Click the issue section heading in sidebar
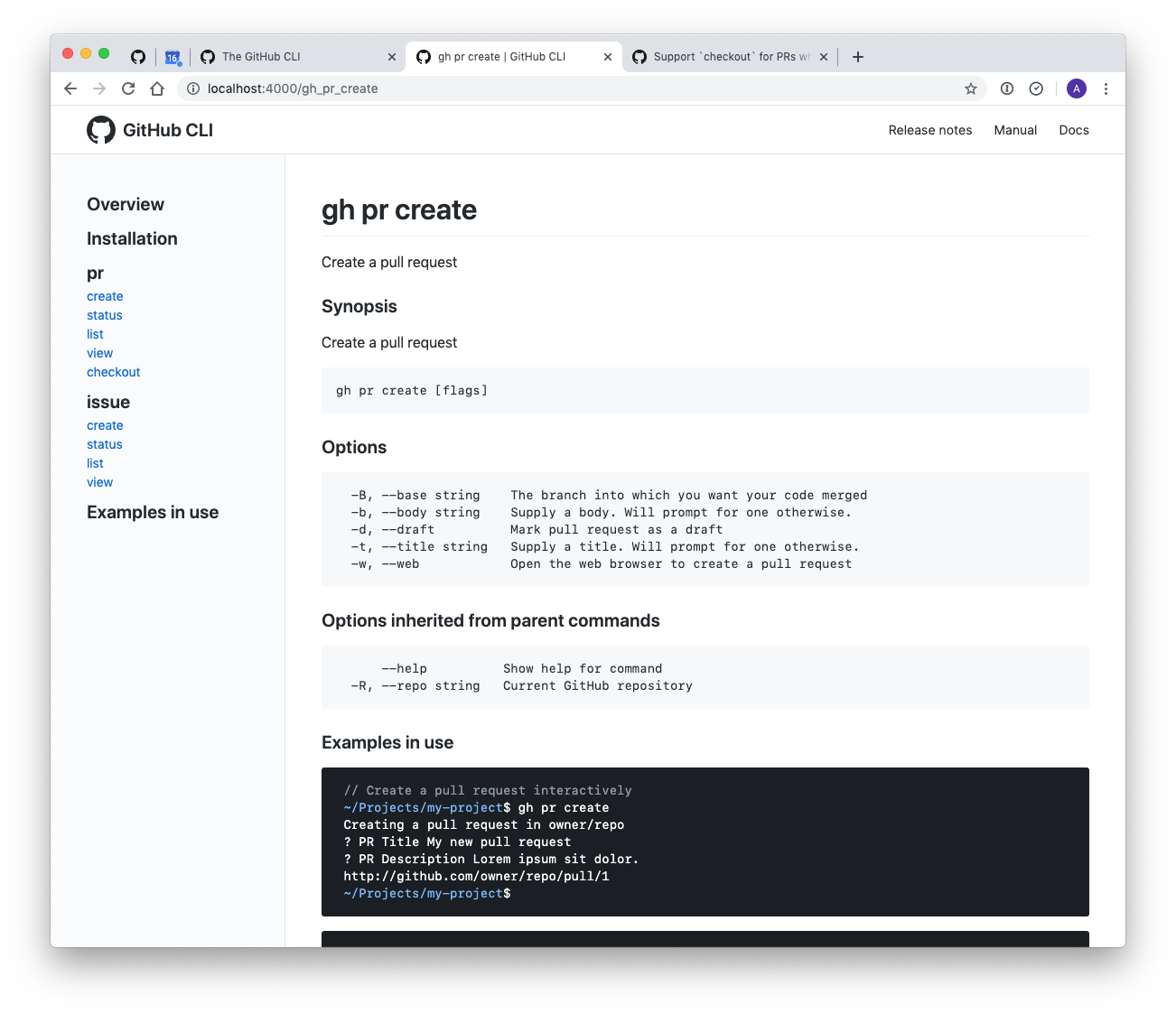This screenshot has width=1176, height=1014. pyautogui.click(x=108, y=402)
